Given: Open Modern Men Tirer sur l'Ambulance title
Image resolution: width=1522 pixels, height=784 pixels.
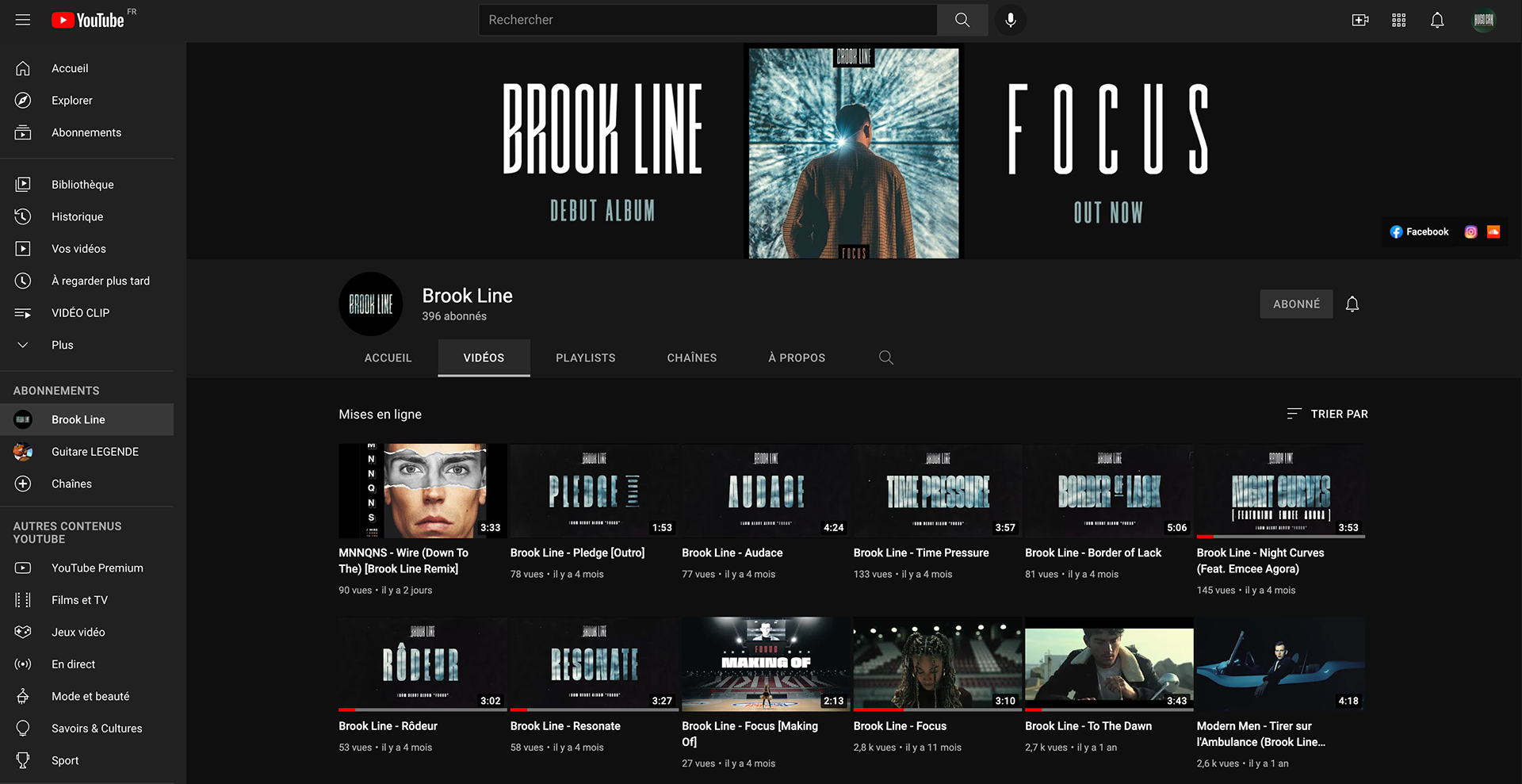Looking at the screenshot, I should pos(1260,734).
